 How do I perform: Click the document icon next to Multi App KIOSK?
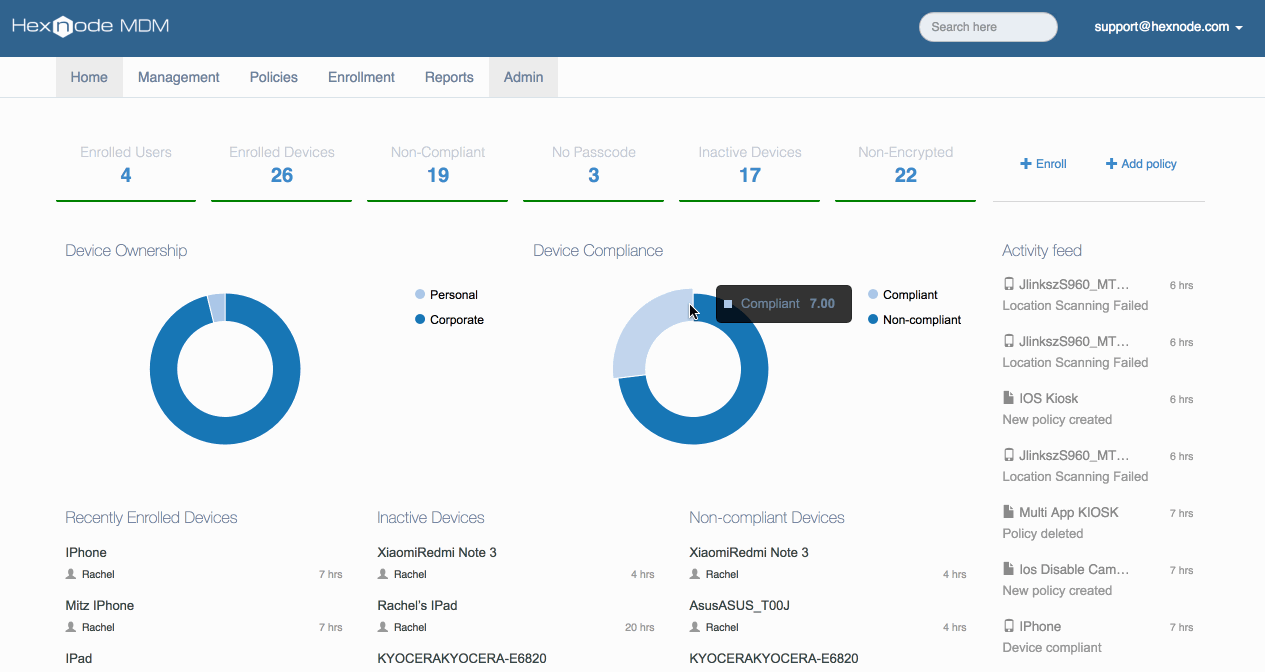[1009, 512]
